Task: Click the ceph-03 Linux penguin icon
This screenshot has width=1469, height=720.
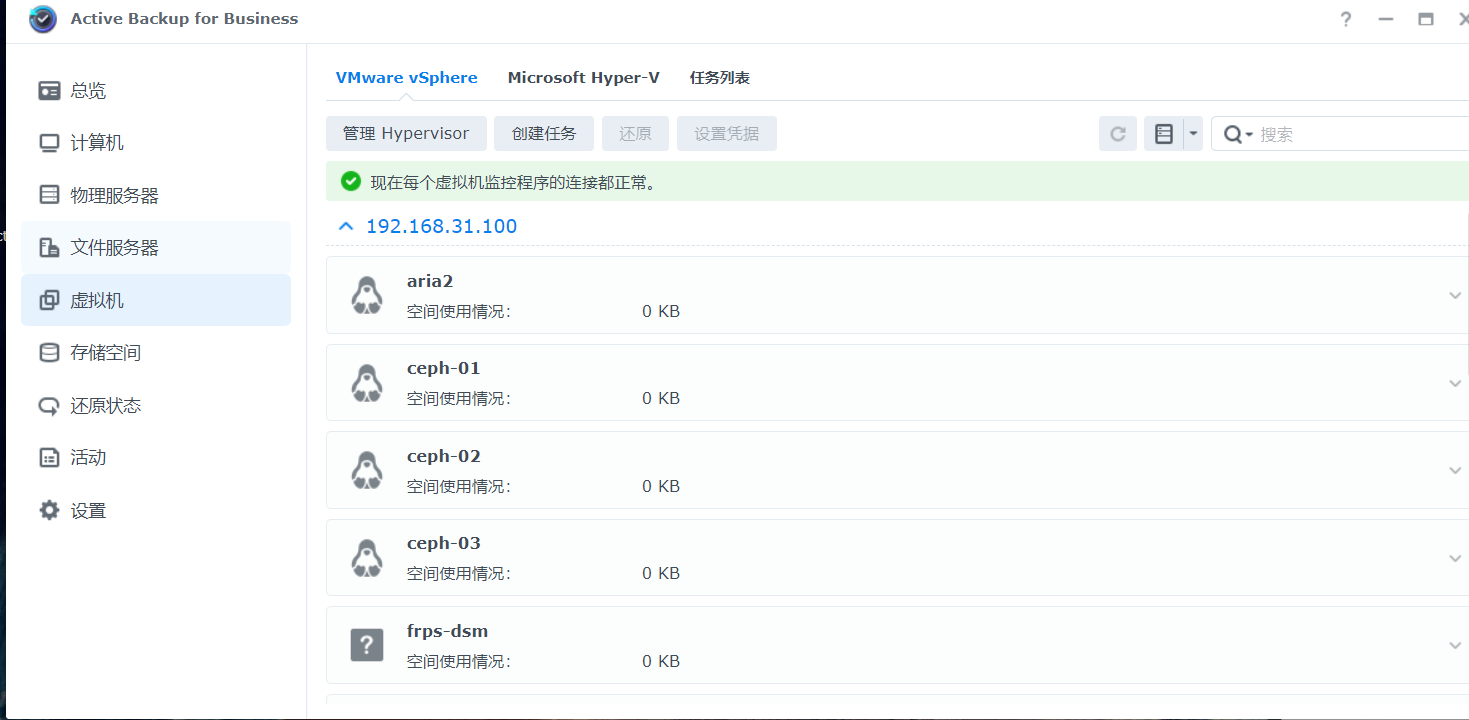Action: pyautogui.click(x=367, y=558)
